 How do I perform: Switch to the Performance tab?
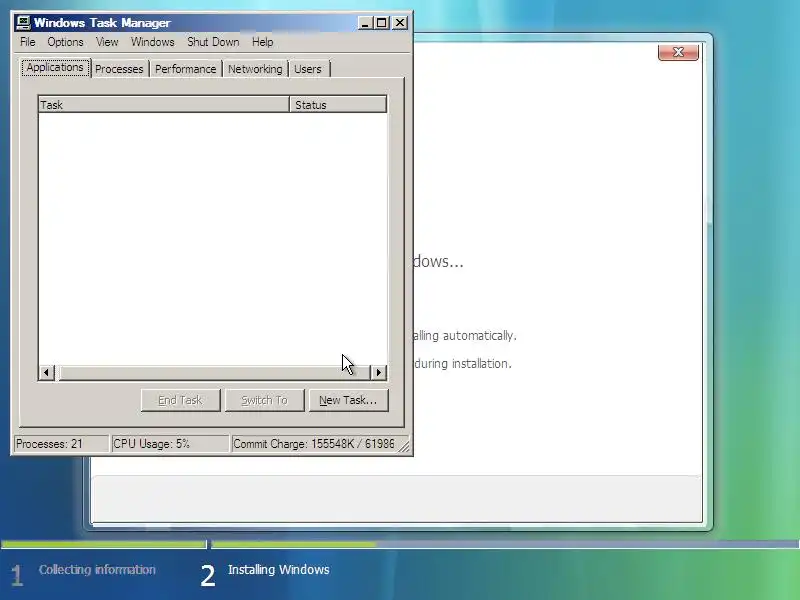(x=185, y=69)
